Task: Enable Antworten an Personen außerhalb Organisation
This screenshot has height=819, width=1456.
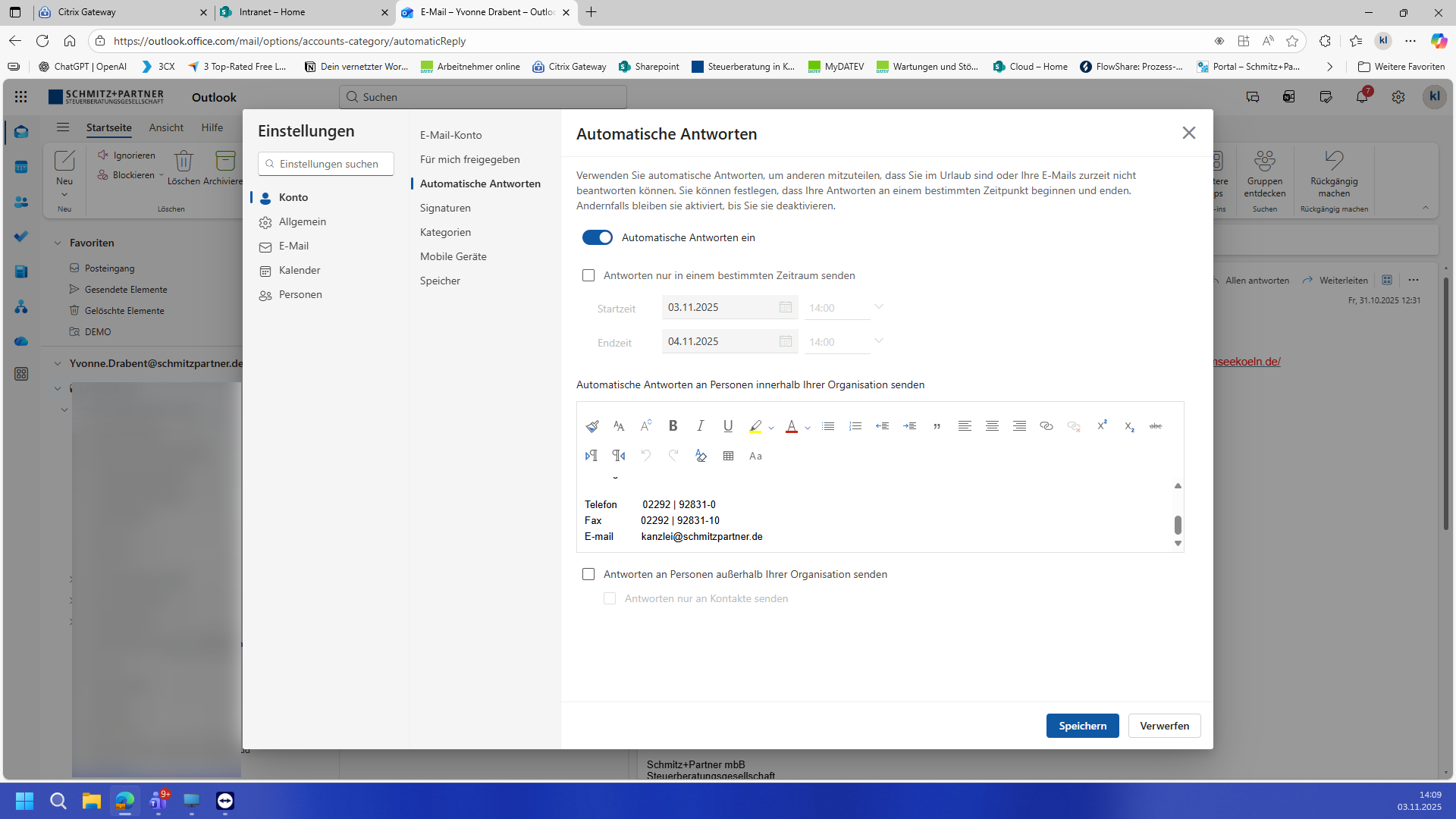Action: [x=588, y=574]
